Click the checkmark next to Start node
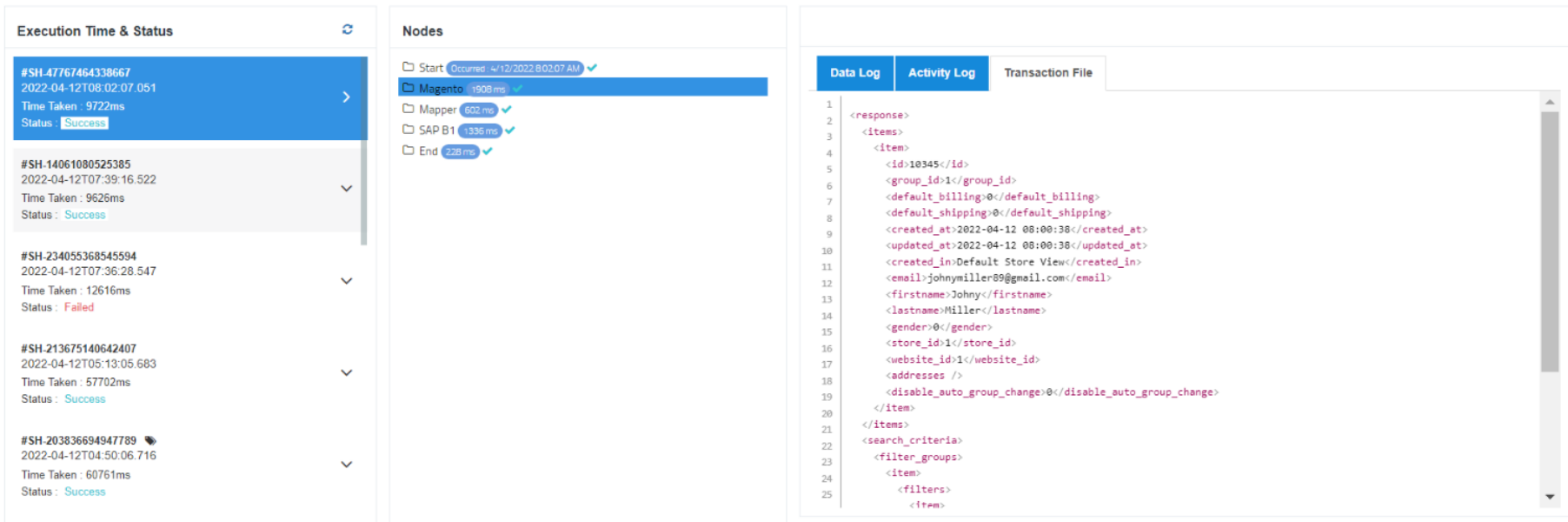 592,68
